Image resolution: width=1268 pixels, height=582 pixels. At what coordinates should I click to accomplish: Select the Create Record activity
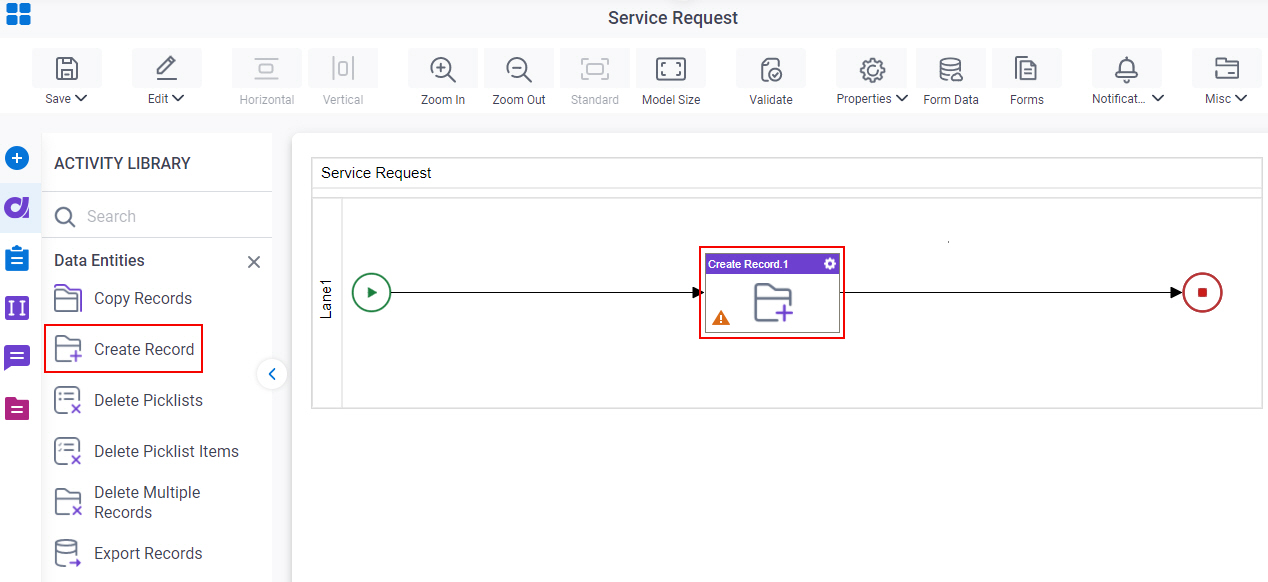(x=124, y=349)
